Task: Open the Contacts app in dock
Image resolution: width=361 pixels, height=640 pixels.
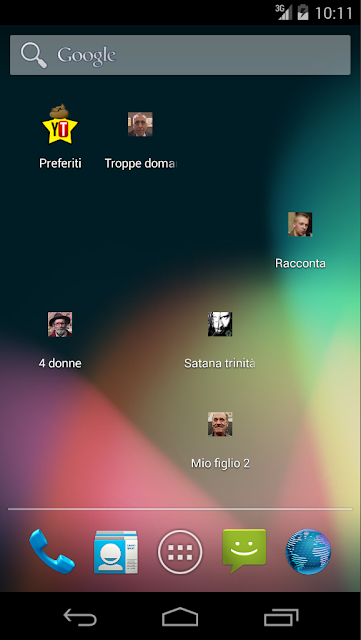Action: pos(116,552)
